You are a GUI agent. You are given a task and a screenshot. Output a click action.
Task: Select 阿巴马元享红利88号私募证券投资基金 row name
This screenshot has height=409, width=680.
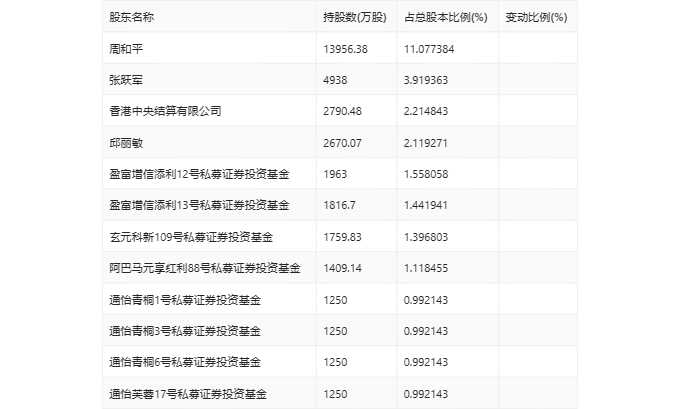205,268
